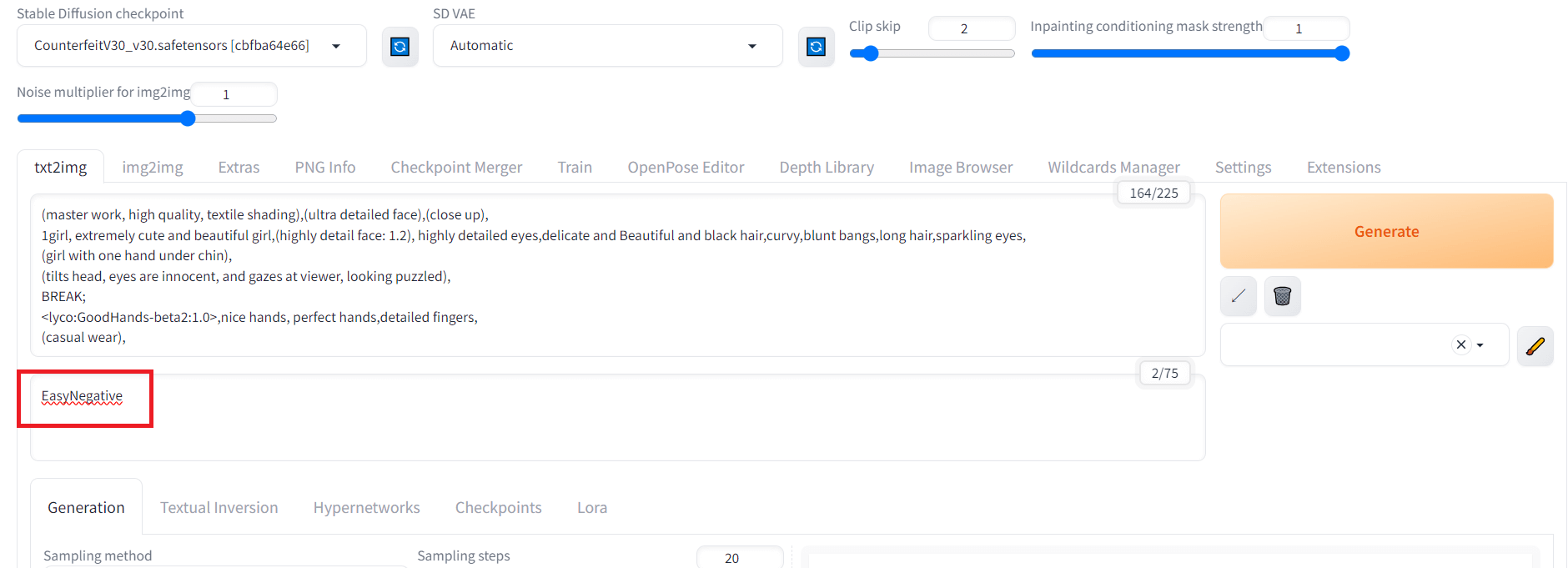
Task: Click the trash icon to clear prompt
Action: [x=1282, y=296]
